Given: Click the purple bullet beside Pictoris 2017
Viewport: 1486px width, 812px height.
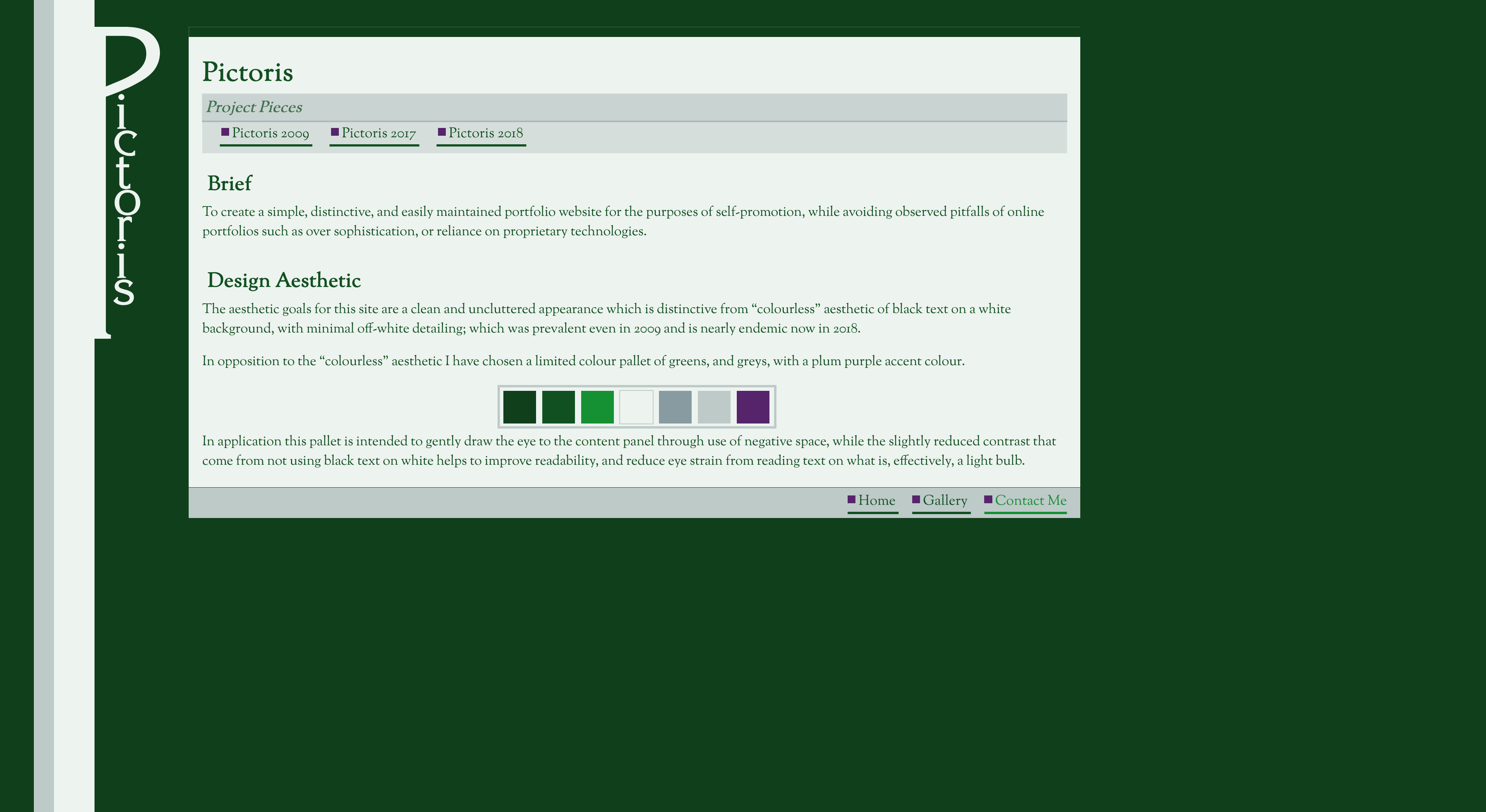Looking at the screenshot, I should (335, 132).
